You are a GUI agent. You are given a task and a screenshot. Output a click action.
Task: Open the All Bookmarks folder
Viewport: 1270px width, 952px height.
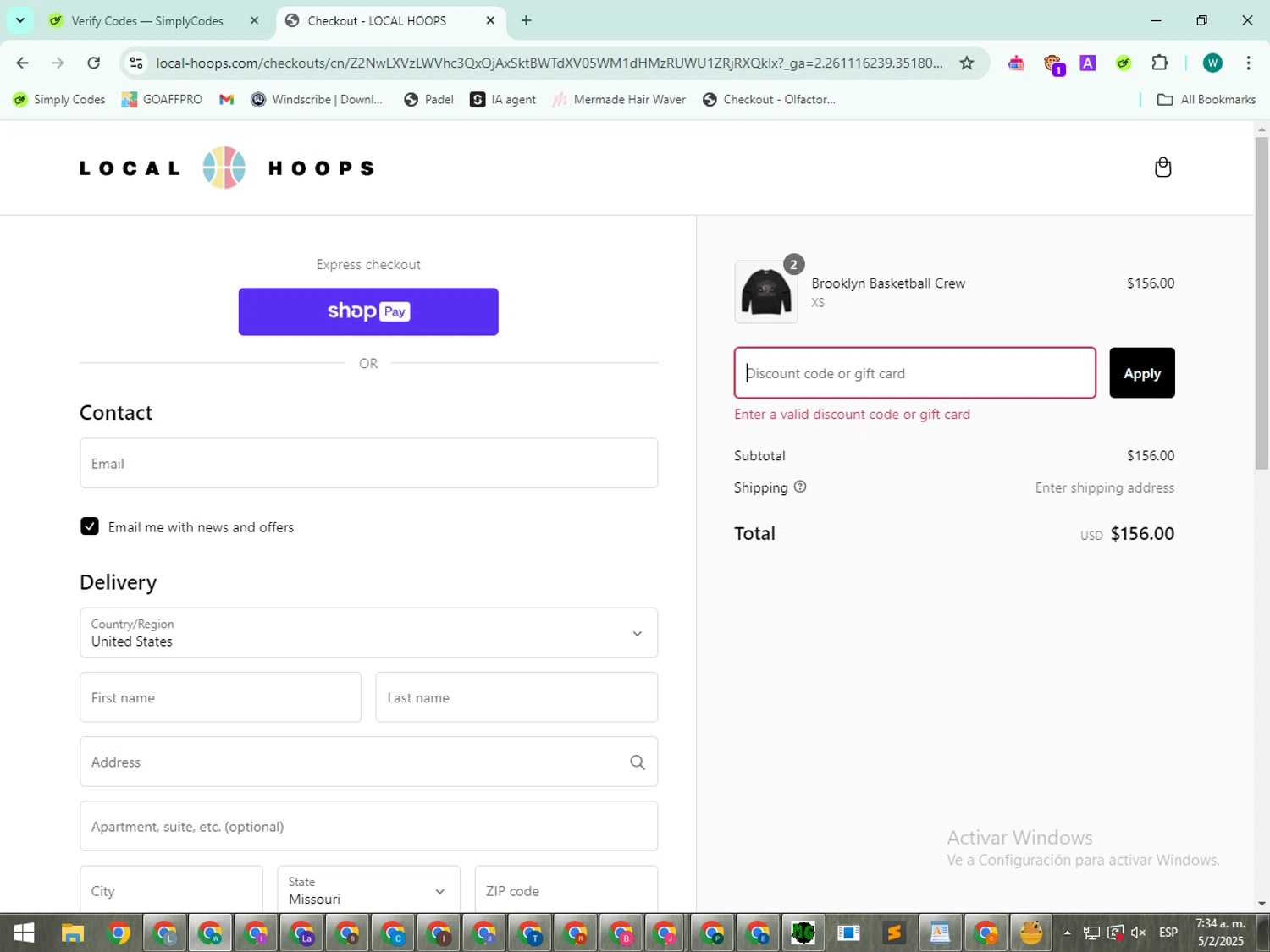pyautogui.click(x=1206, y=99)
